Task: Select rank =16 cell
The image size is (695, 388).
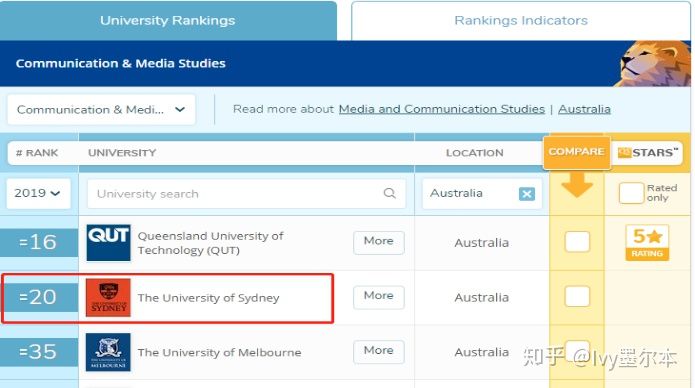Action: pos(39,242)
